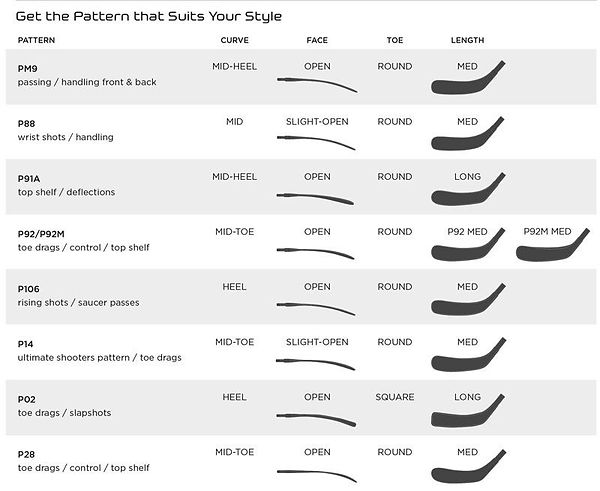Click the CURVE column header
The width and height of the screenshot is (600, 491).
point(235,40)
